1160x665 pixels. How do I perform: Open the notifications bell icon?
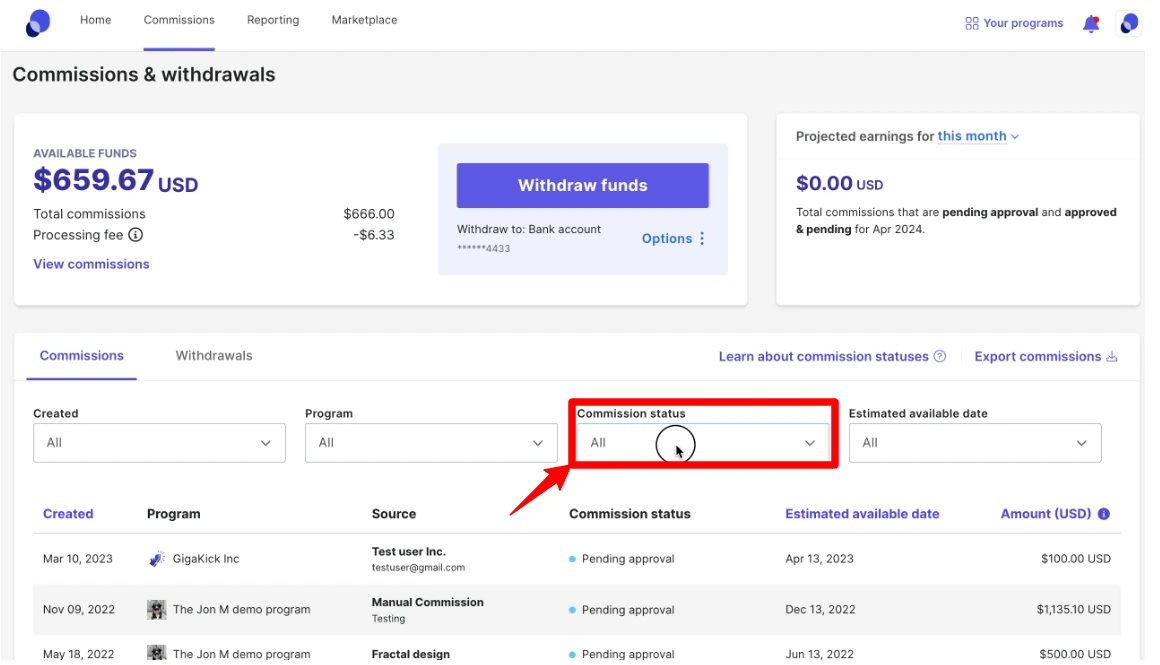coord(1091,23)
